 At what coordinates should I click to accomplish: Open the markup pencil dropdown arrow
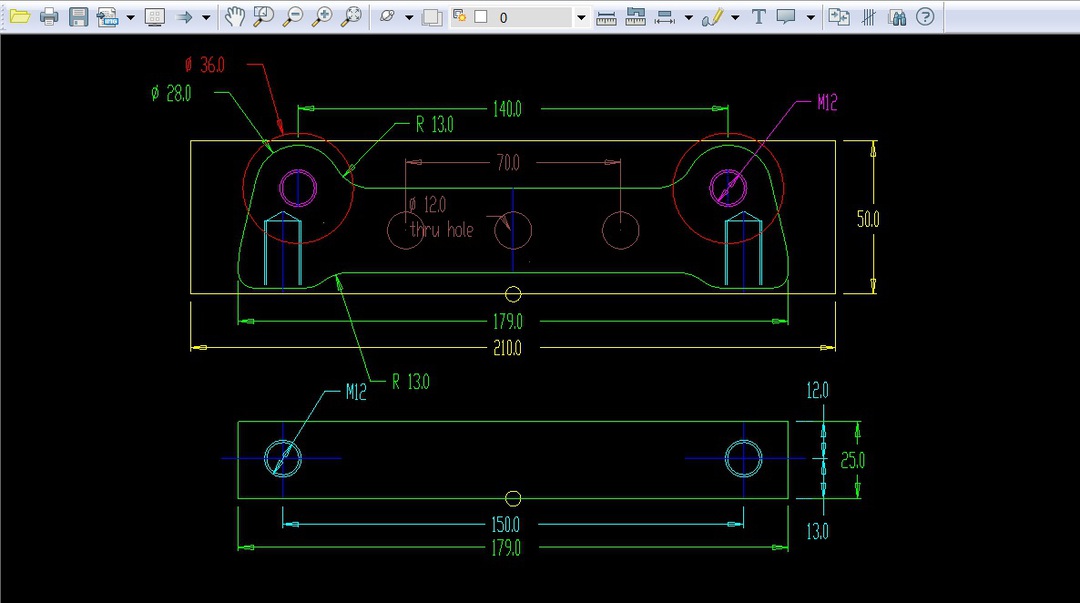click(735, 17)
